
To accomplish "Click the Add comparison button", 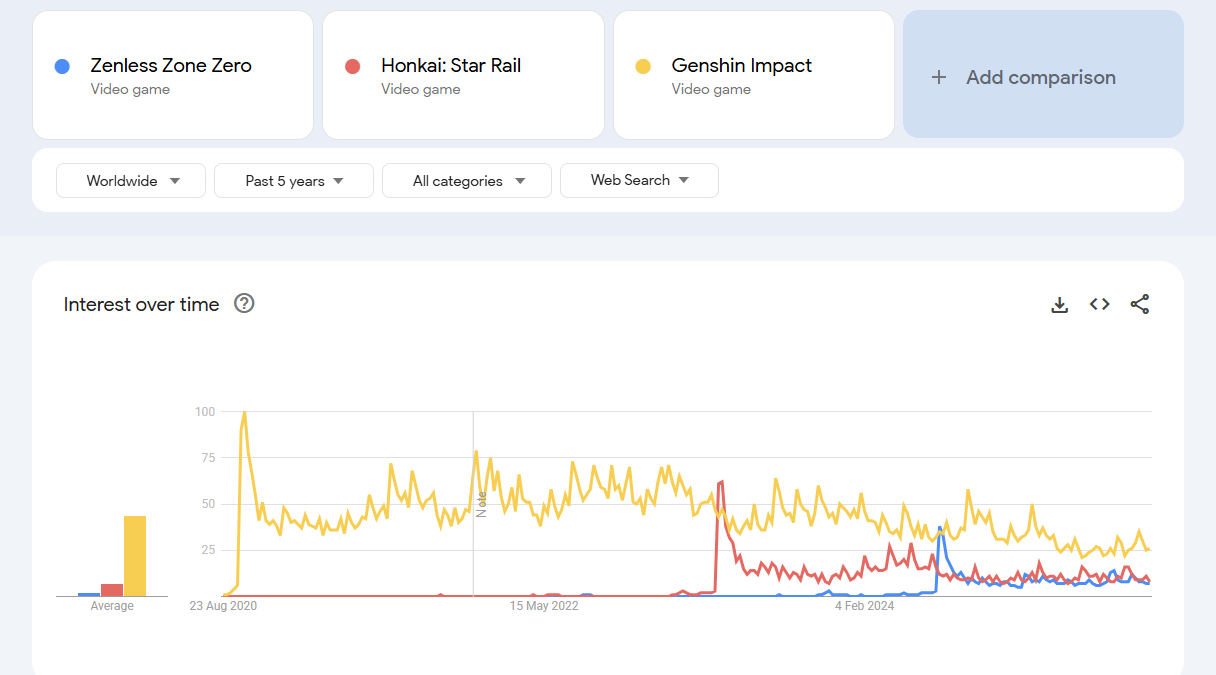I will pos(1043,75).
